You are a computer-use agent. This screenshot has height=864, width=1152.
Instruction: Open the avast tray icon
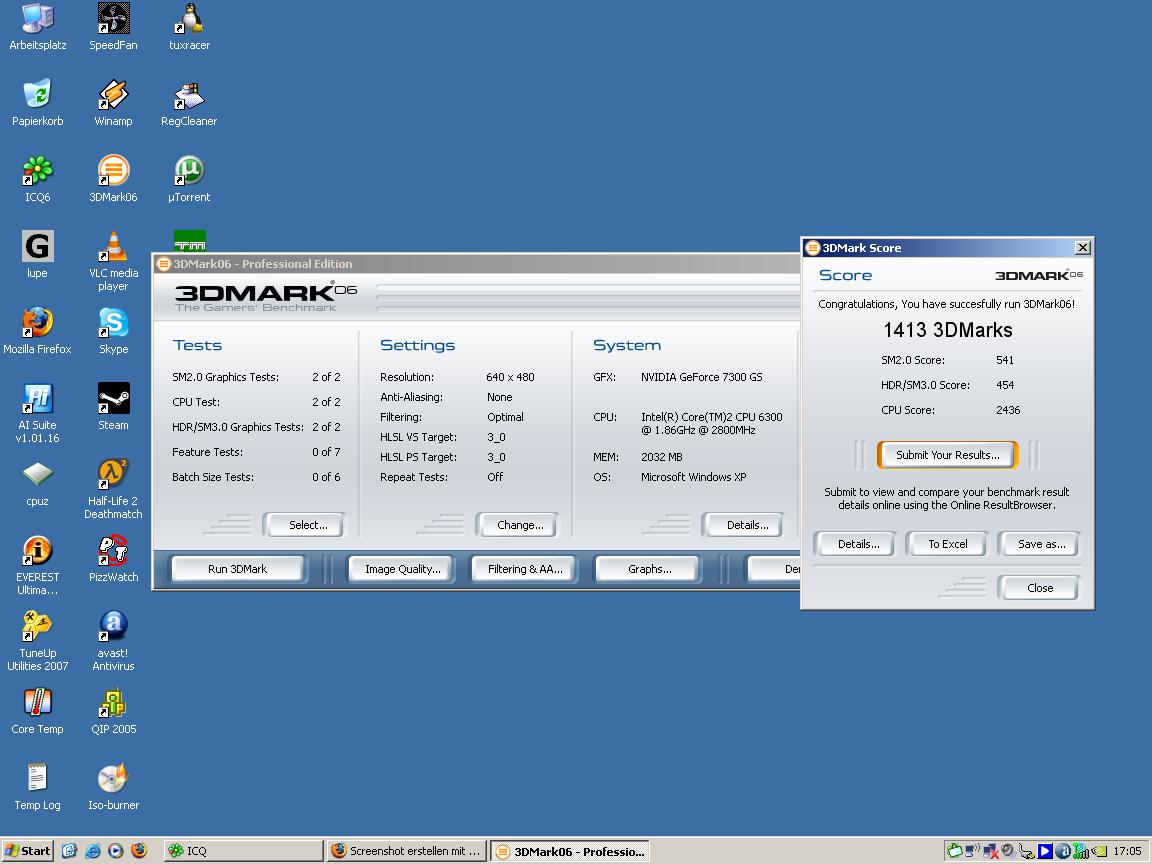1062,851
